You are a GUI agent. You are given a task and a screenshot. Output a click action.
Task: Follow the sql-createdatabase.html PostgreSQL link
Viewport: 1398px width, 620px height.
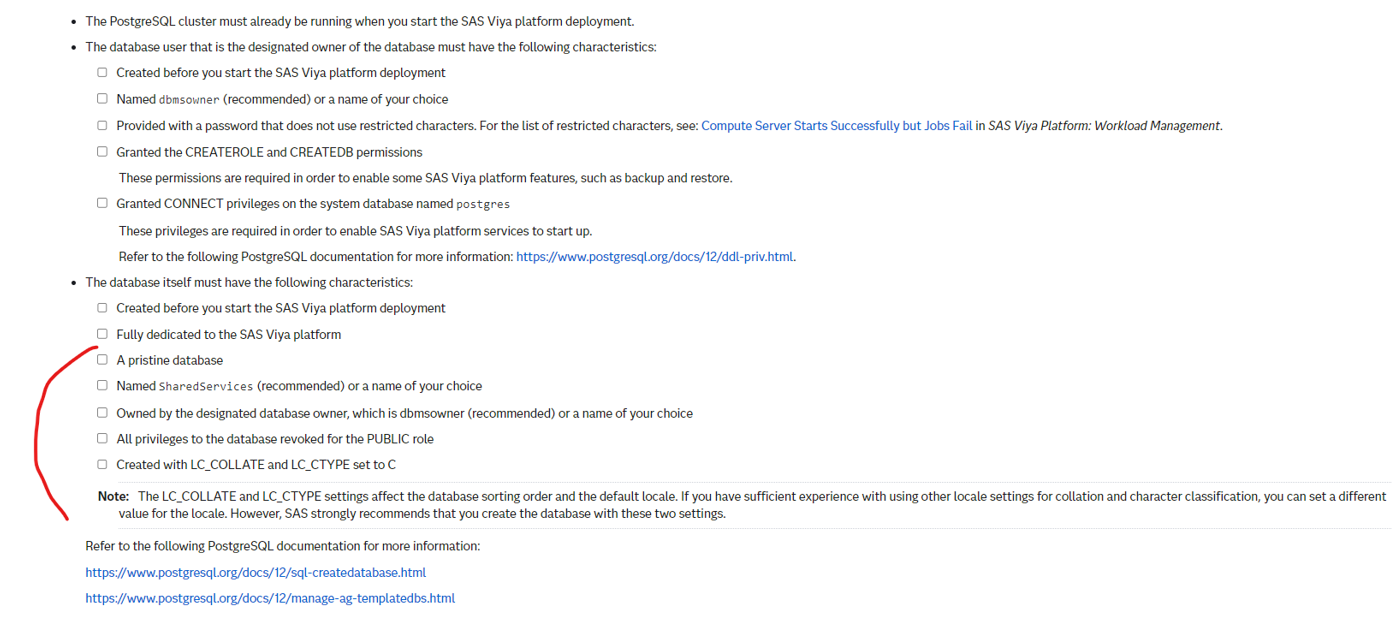255,573
